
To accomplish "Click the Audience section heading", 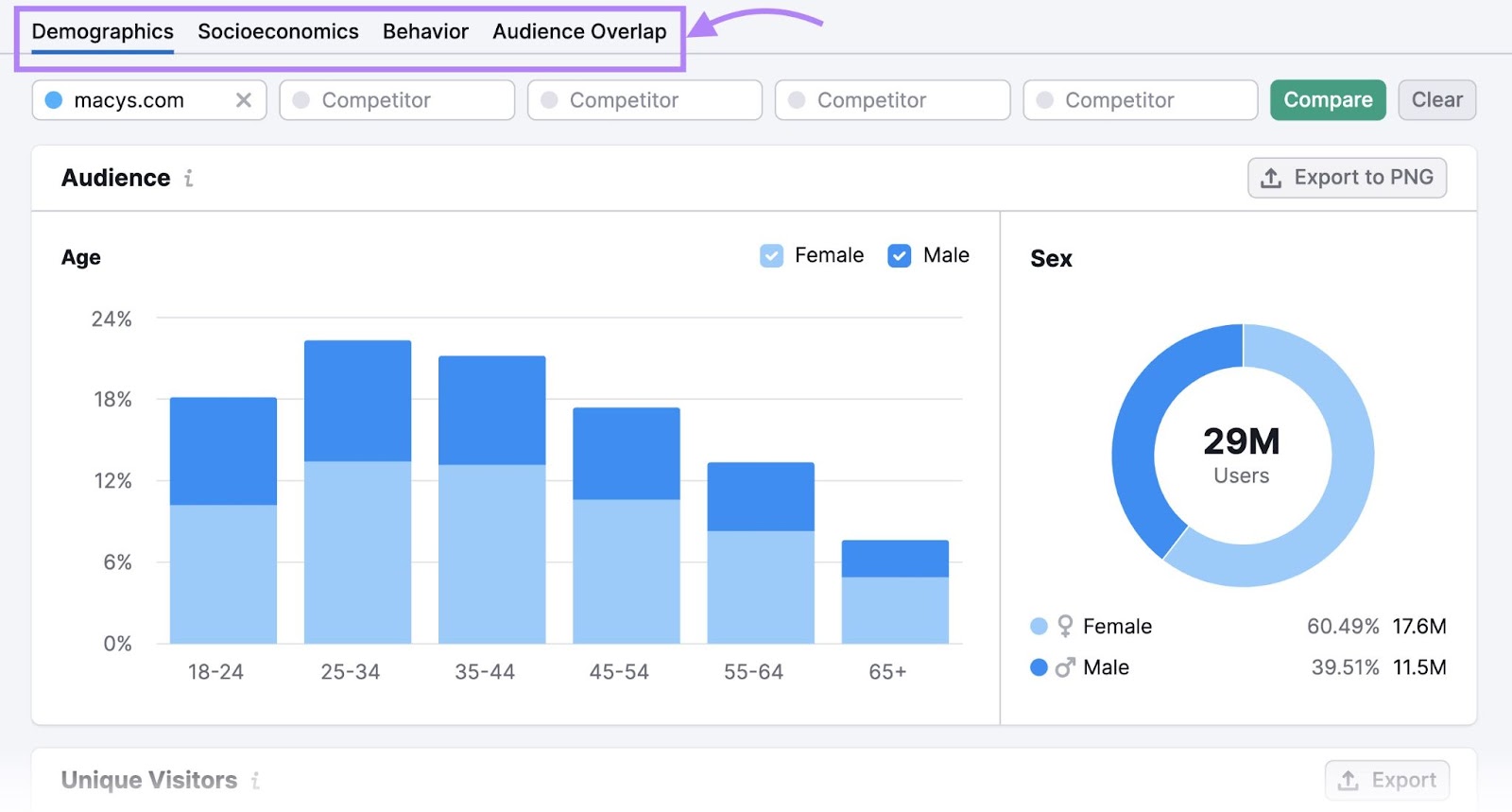I will (x=116, y=178).
